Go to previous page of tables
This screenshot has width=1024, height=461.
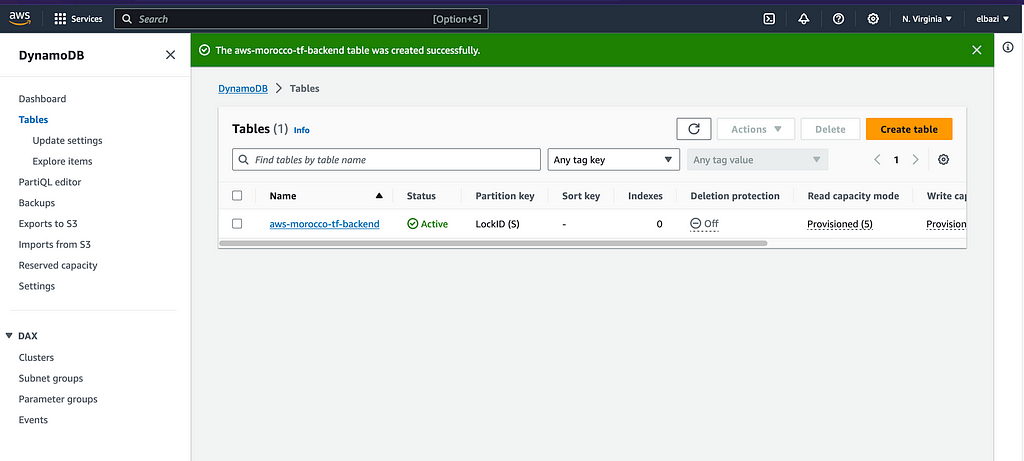pos(878,159)
